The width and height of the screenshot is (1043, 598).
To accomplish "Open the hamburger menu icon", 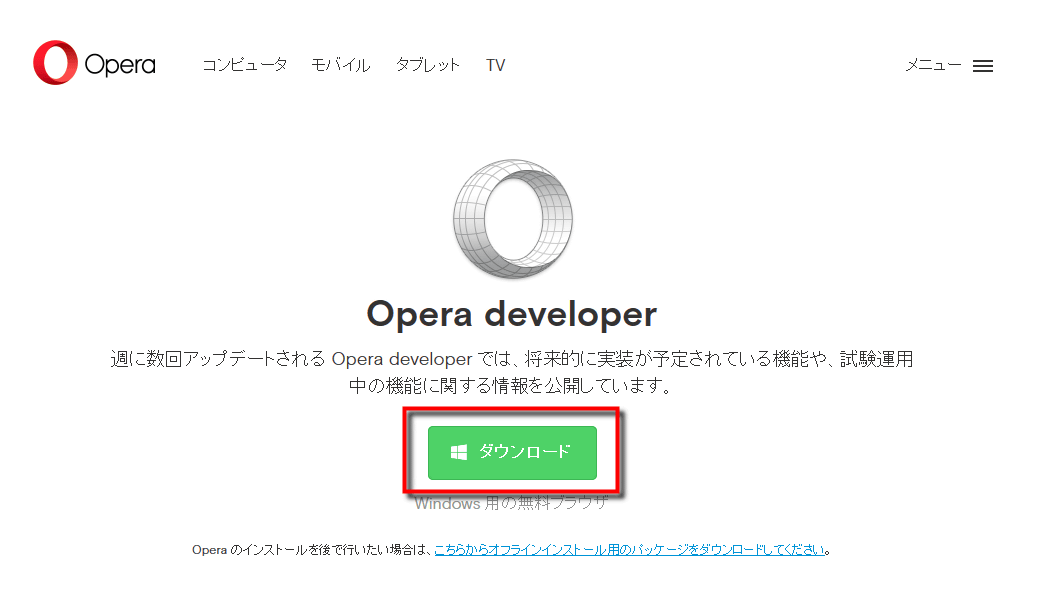I will point(982,66).
